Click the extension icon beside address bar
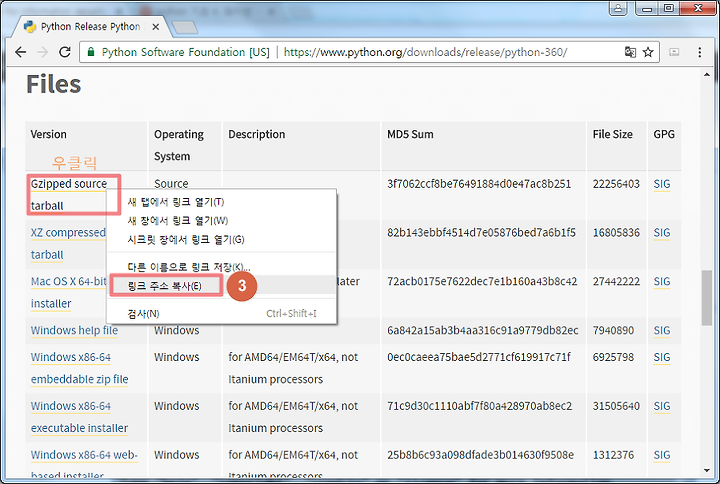This screenshot has height=484, width=720. 674,52
